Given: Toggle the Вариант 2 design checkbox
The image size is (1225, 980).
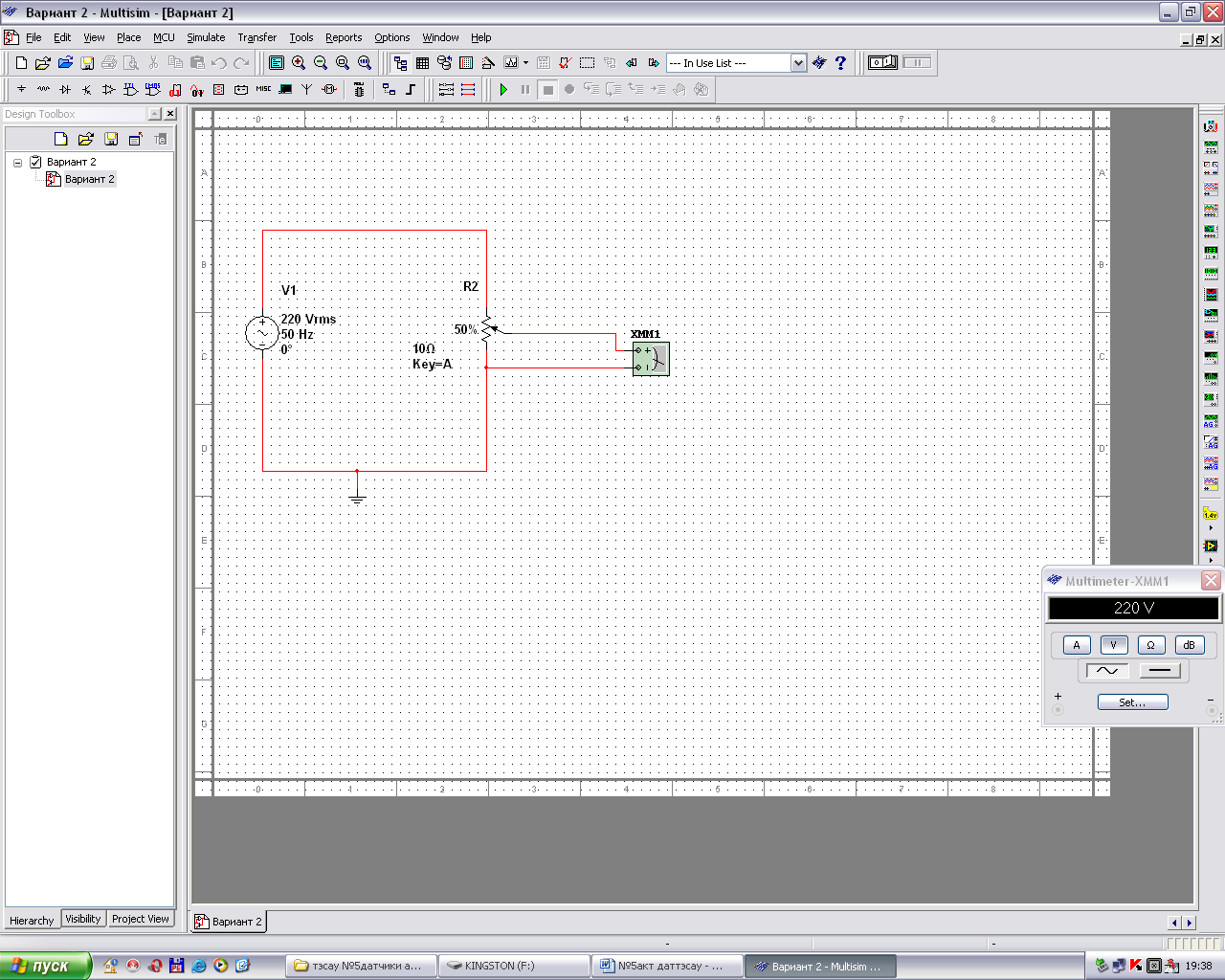Looking at the screenshot, I should tap(35, 162).
